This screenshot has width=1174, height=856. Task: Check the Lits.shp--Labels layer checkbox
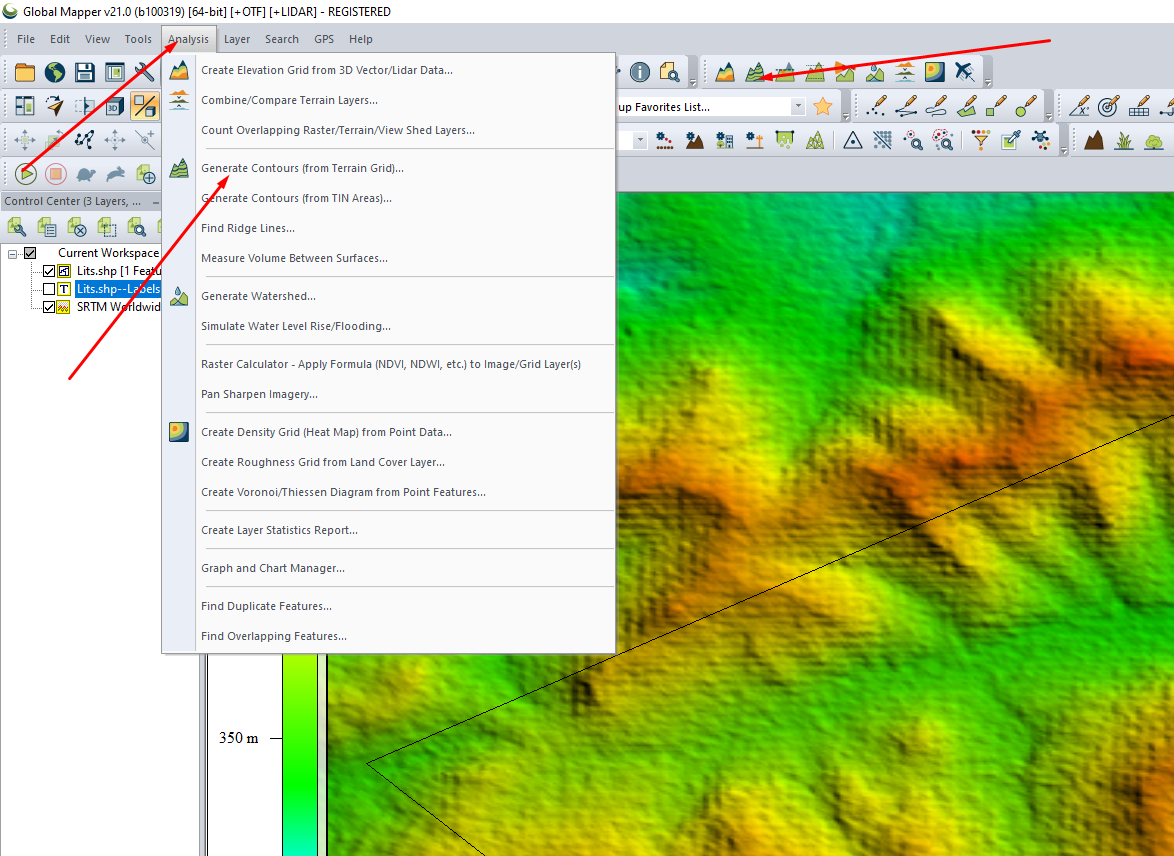pos(49,289)
